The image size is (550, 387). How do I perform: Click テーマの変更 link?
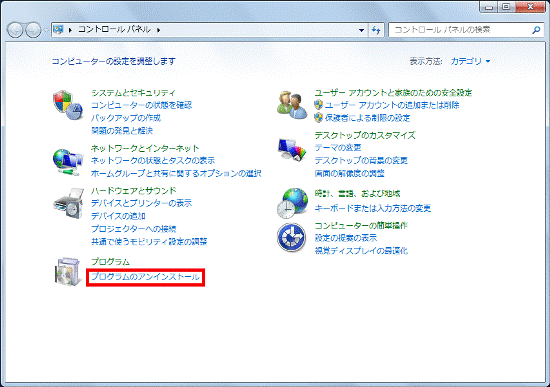pos(338,148)
